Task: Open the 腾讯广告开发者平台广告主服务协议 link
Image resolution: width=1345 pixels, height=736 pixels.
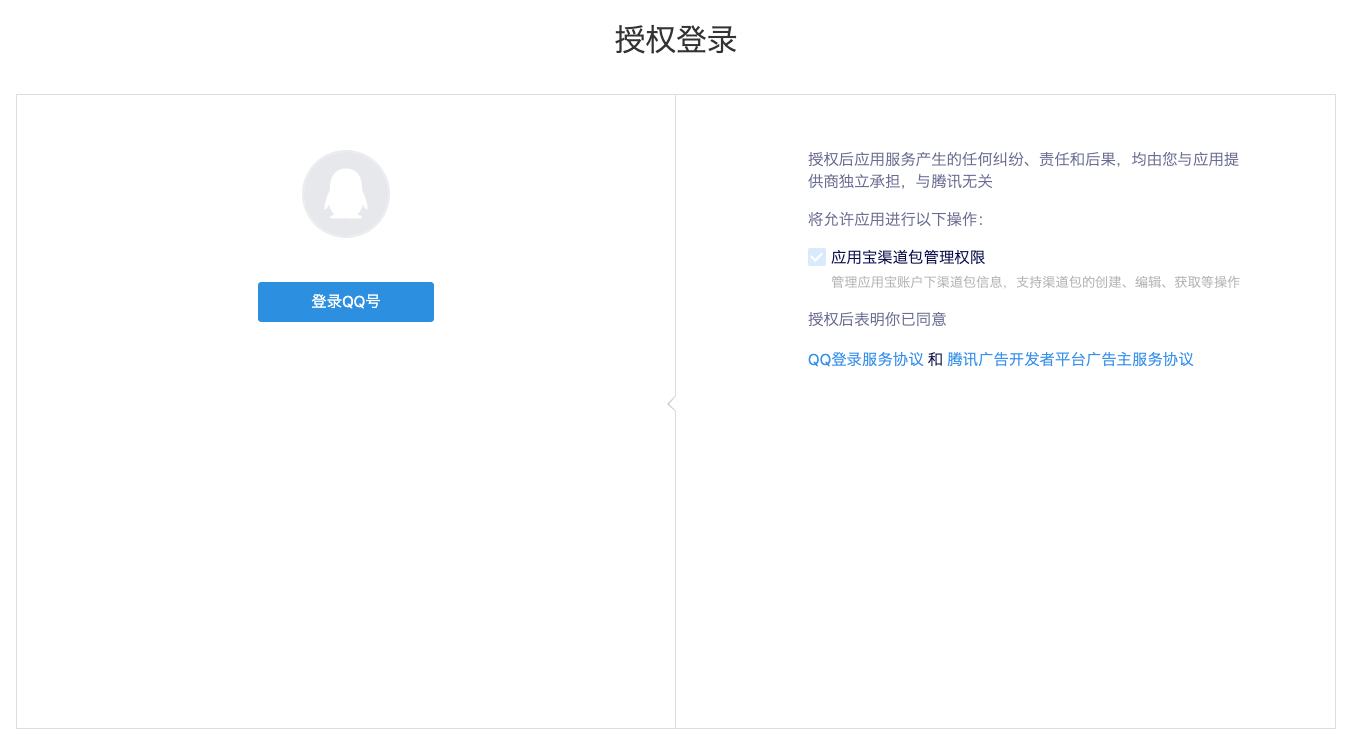Action: pyautogui.click(x=1070, y=359)
